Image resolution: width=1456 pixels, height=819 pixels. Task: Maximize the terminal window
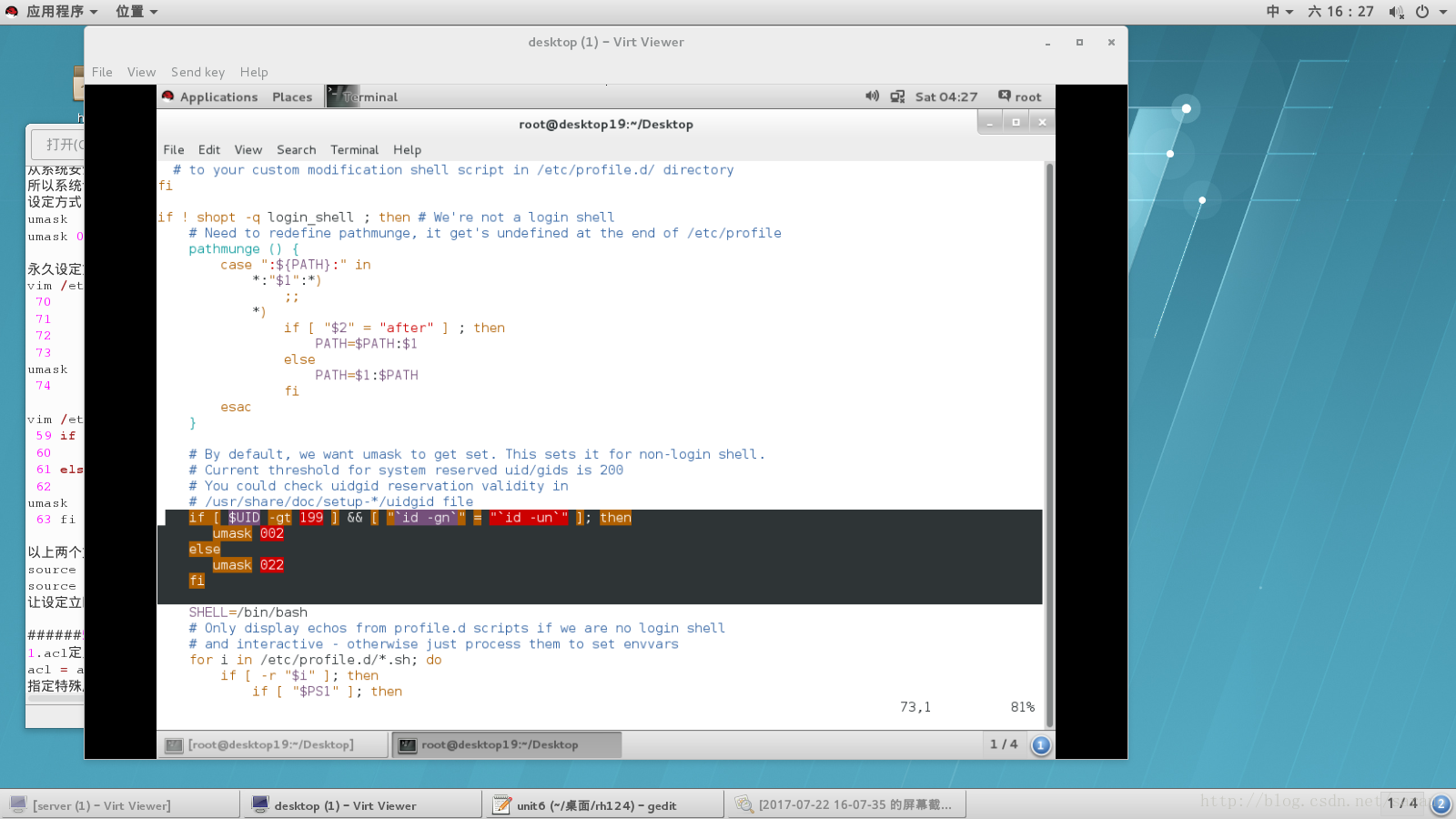point(1016,122)
